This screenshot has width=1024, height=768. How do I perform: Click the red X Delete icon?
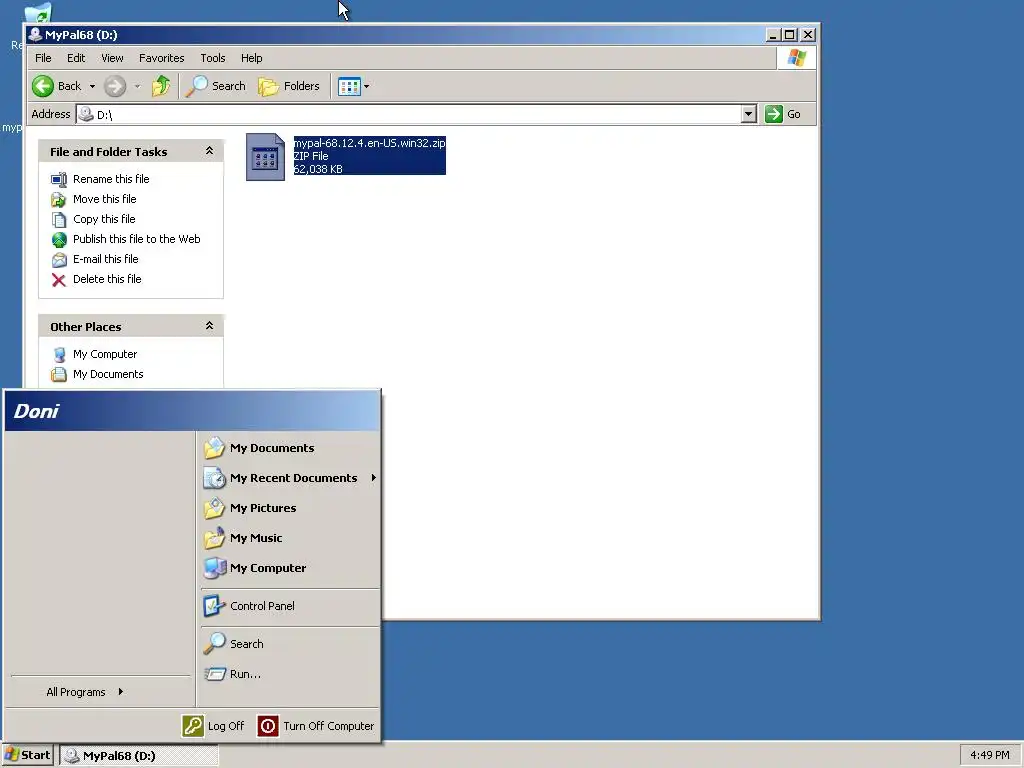(x=59, y=280)
